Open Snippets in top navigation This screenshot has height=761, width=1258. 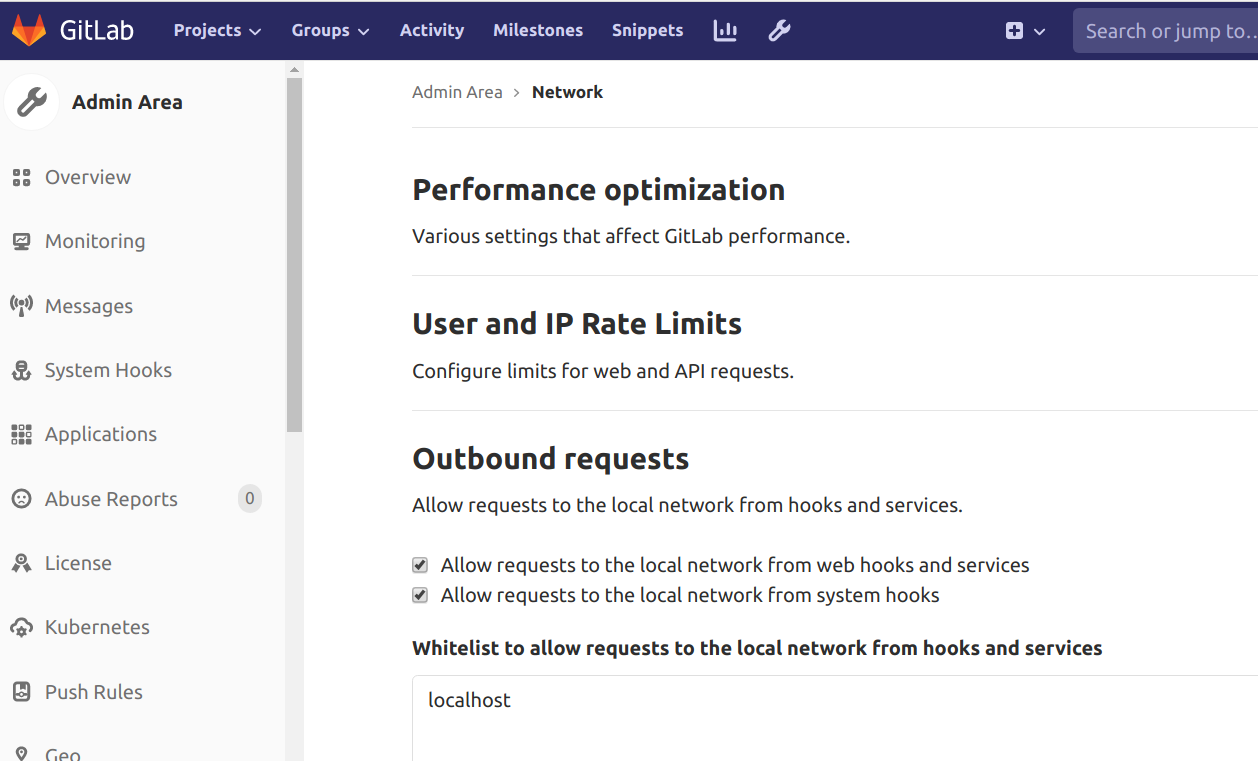pyautogui.click(x=647, y=31)
